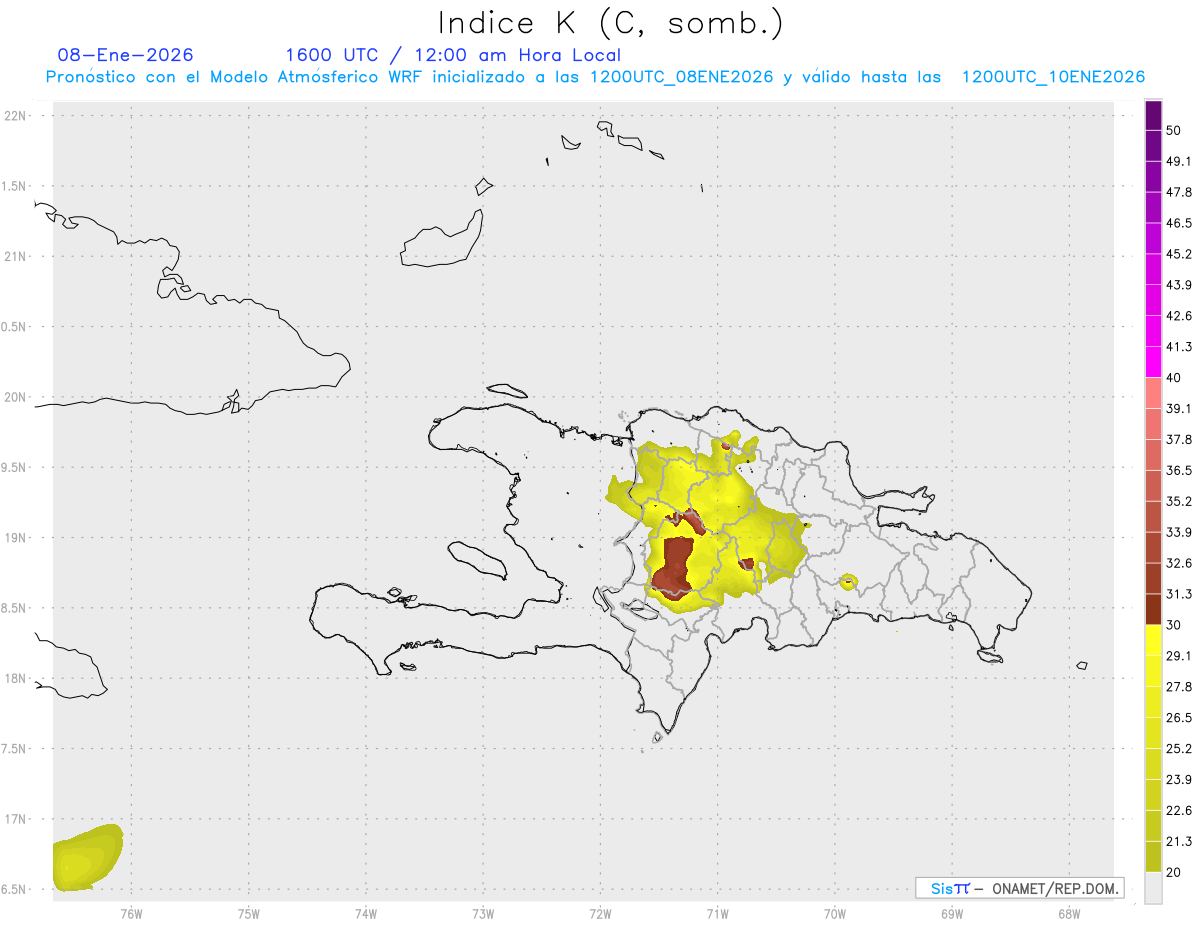Pick the magenta legend swatch between 40 and 41.3

(x=1153, y=362)
